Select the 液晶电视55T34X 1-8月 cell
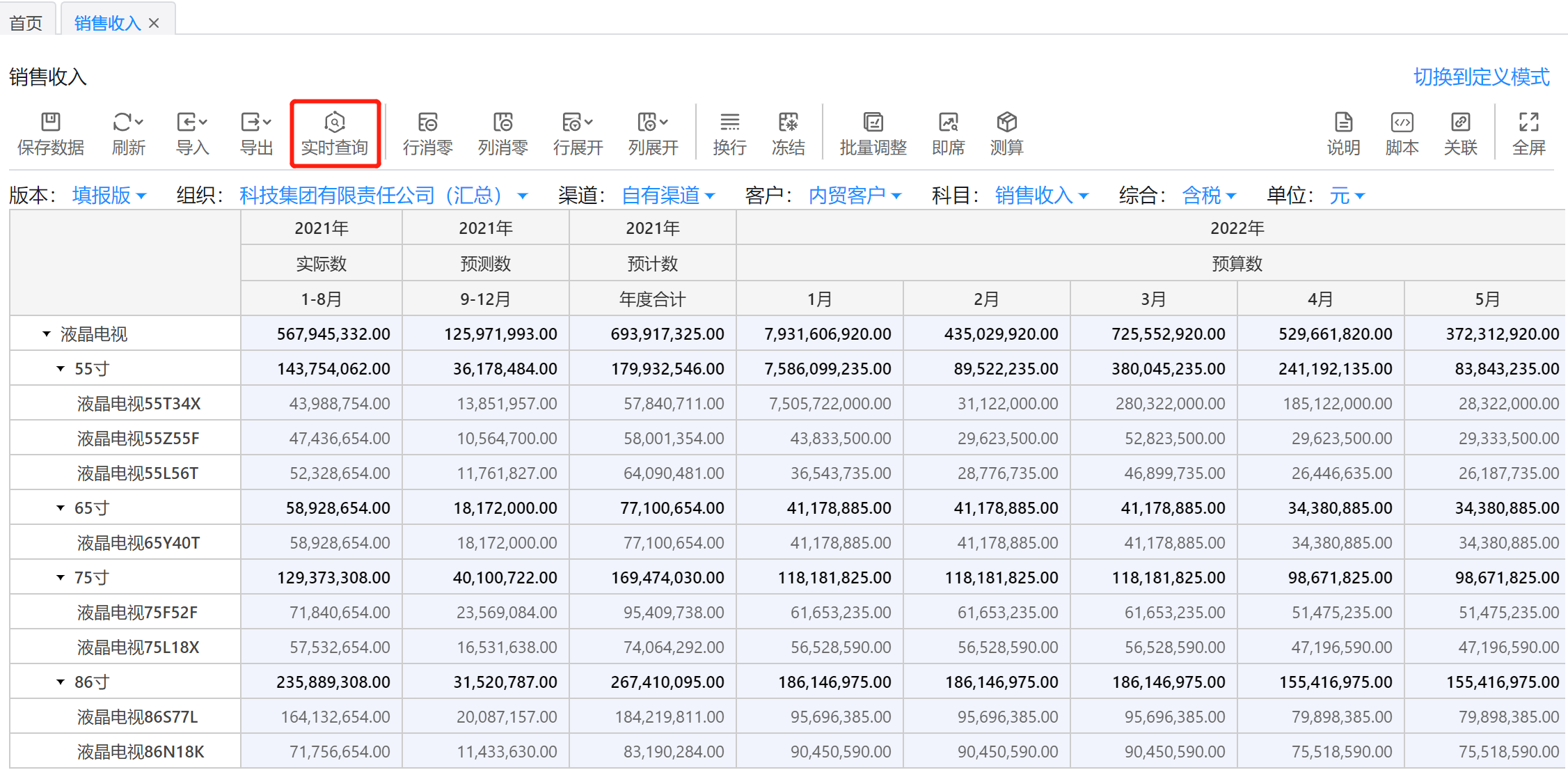 point(322,404)
